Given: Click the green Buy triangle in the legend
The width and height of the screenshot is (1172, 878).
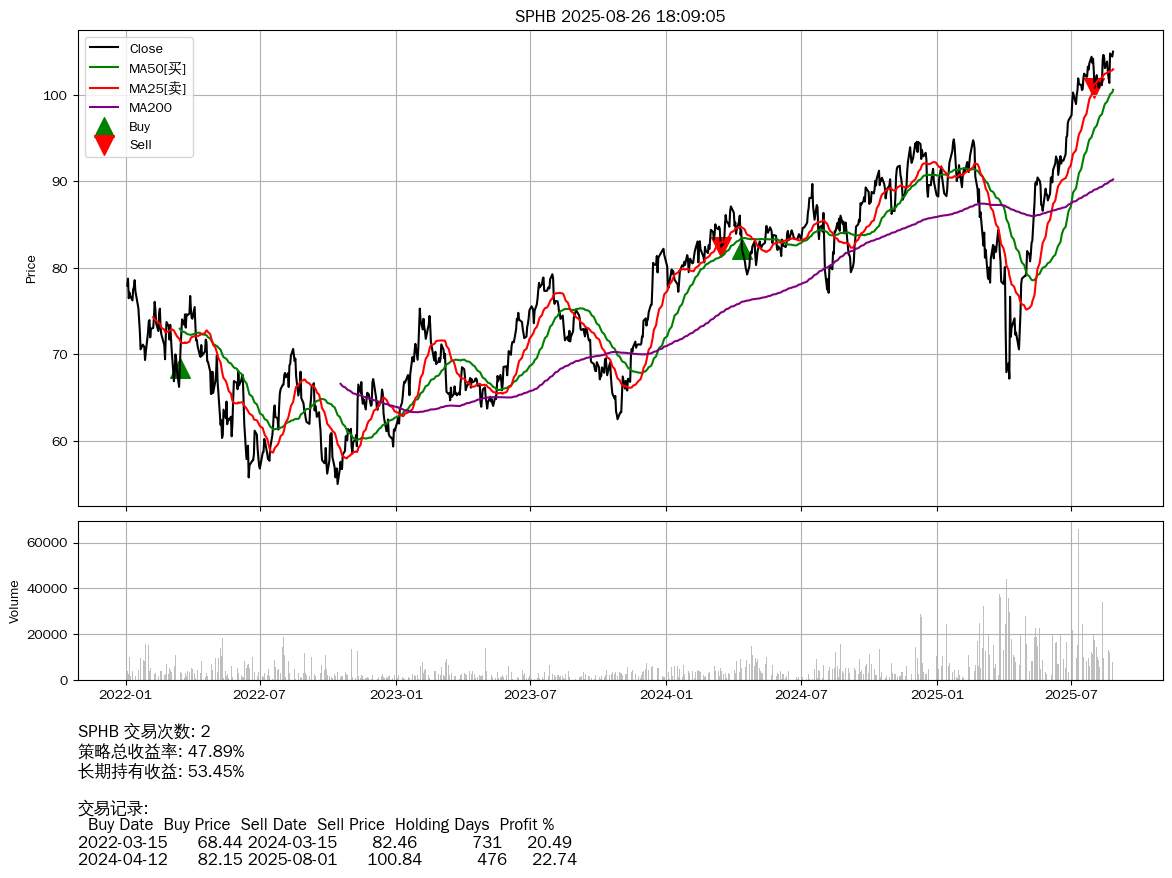Looking at the screenshot, I should point(104,127).
